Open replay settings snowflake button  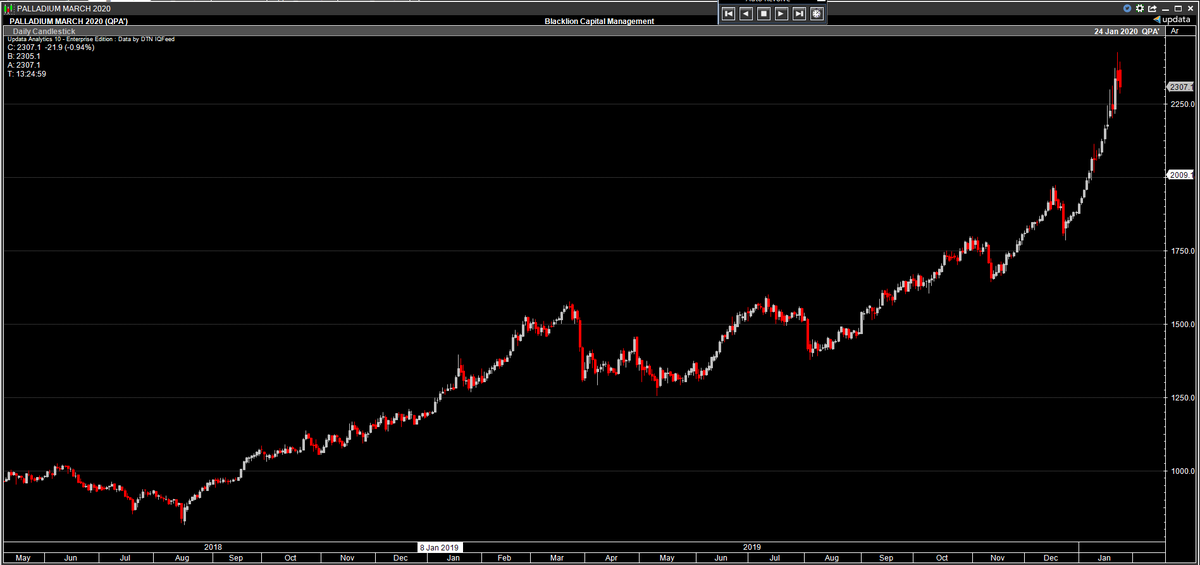(x=817, y=13)
